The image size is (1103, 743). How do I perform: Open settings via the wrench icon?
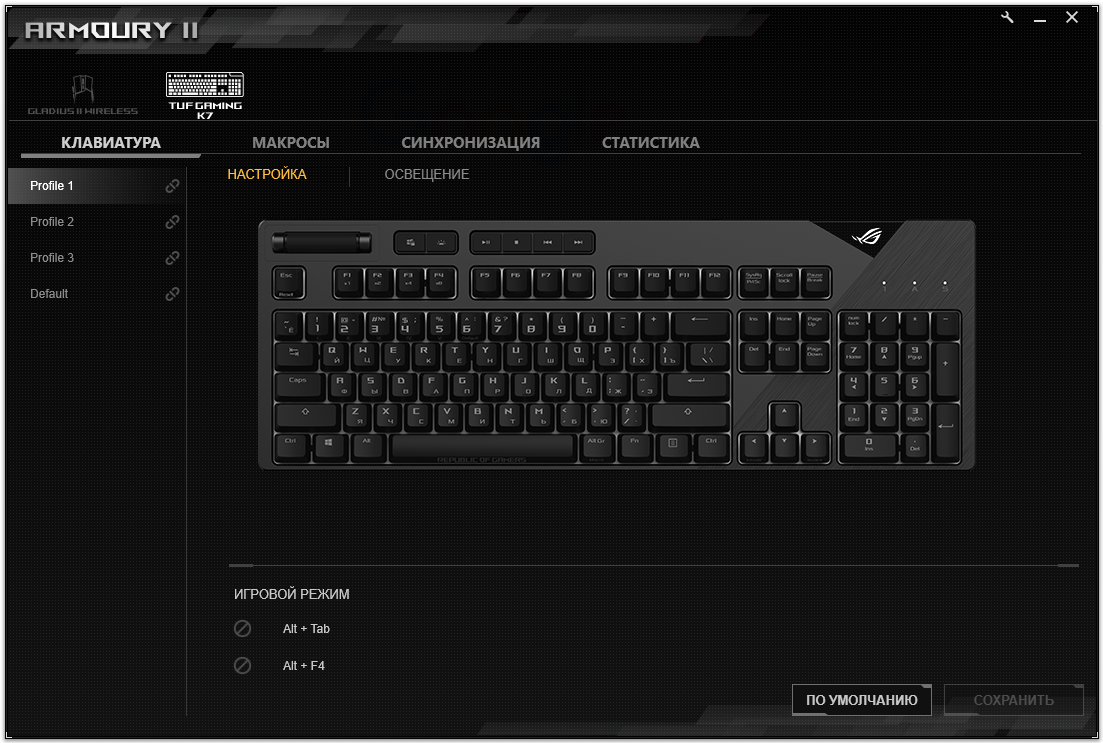pos(1007,18)
